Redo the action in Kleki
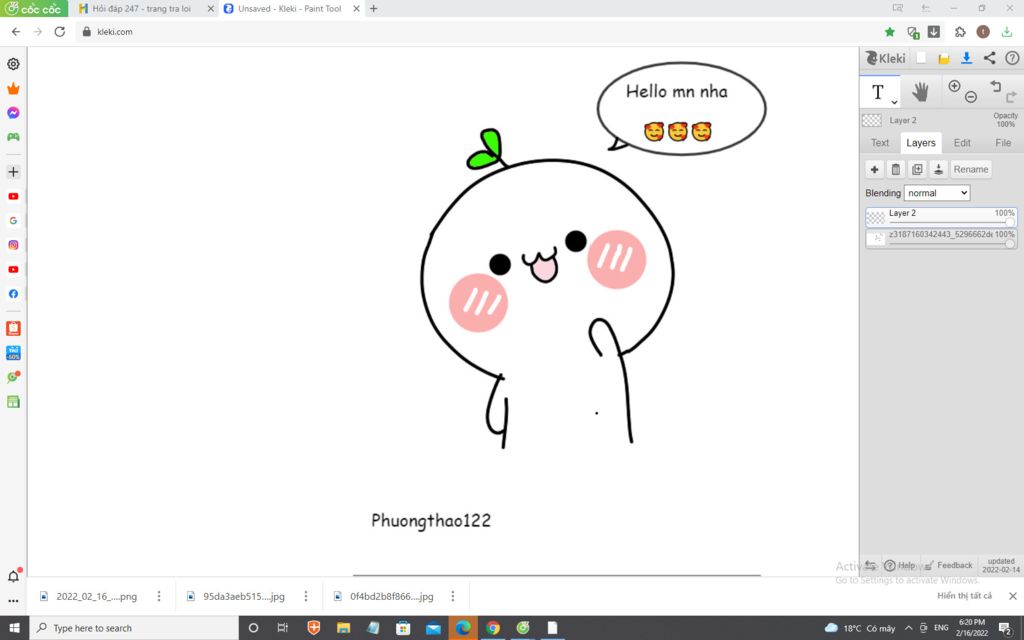 1011,97
